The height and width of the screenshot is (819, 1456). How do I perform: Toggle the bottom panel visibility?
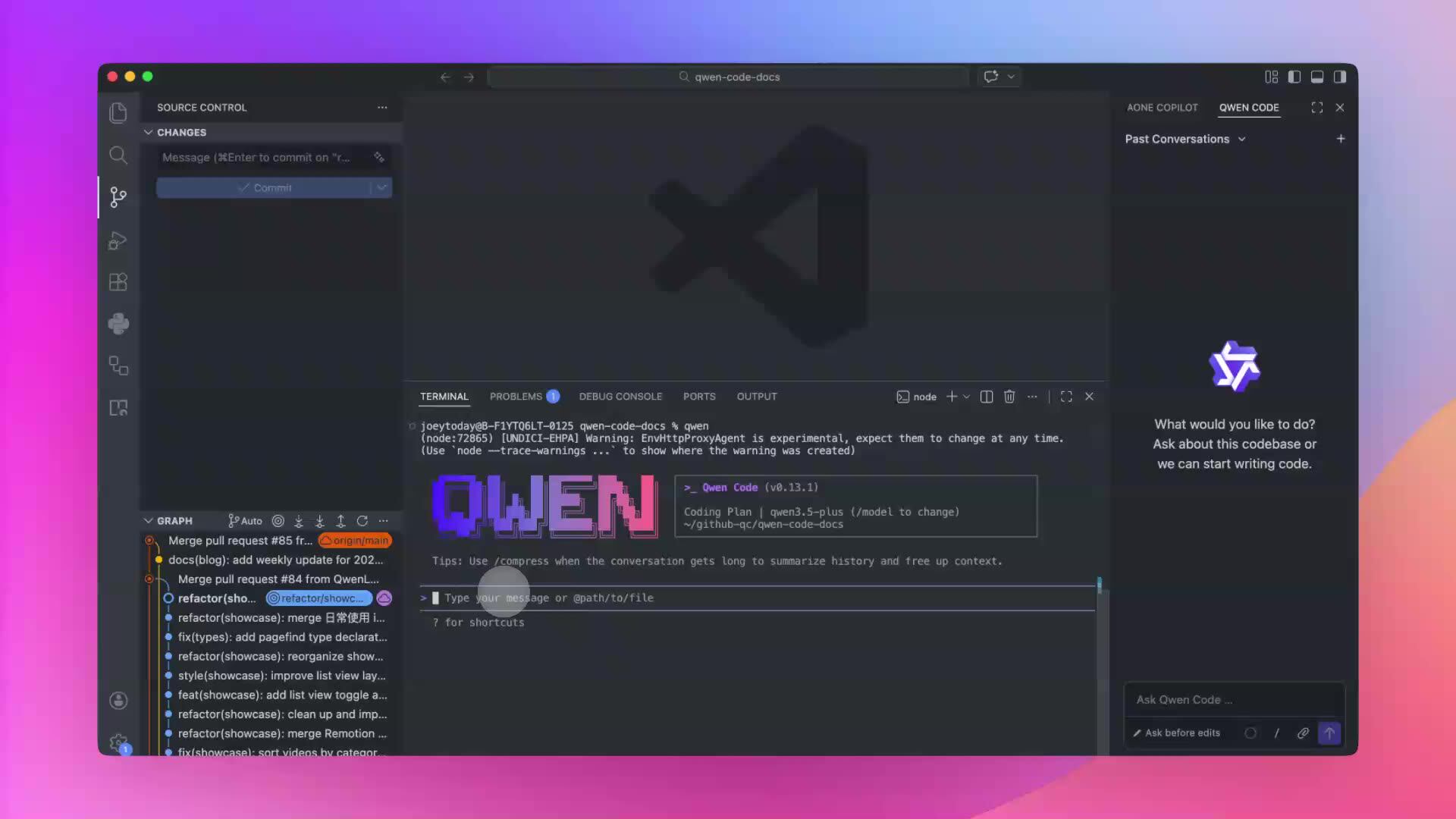tap(1317, 77)
